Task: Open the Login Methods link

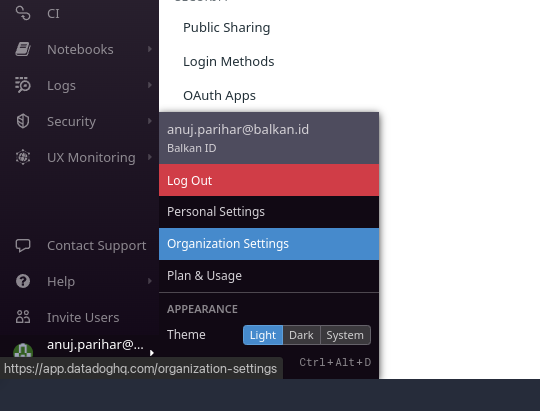Action: pos(229,62)
